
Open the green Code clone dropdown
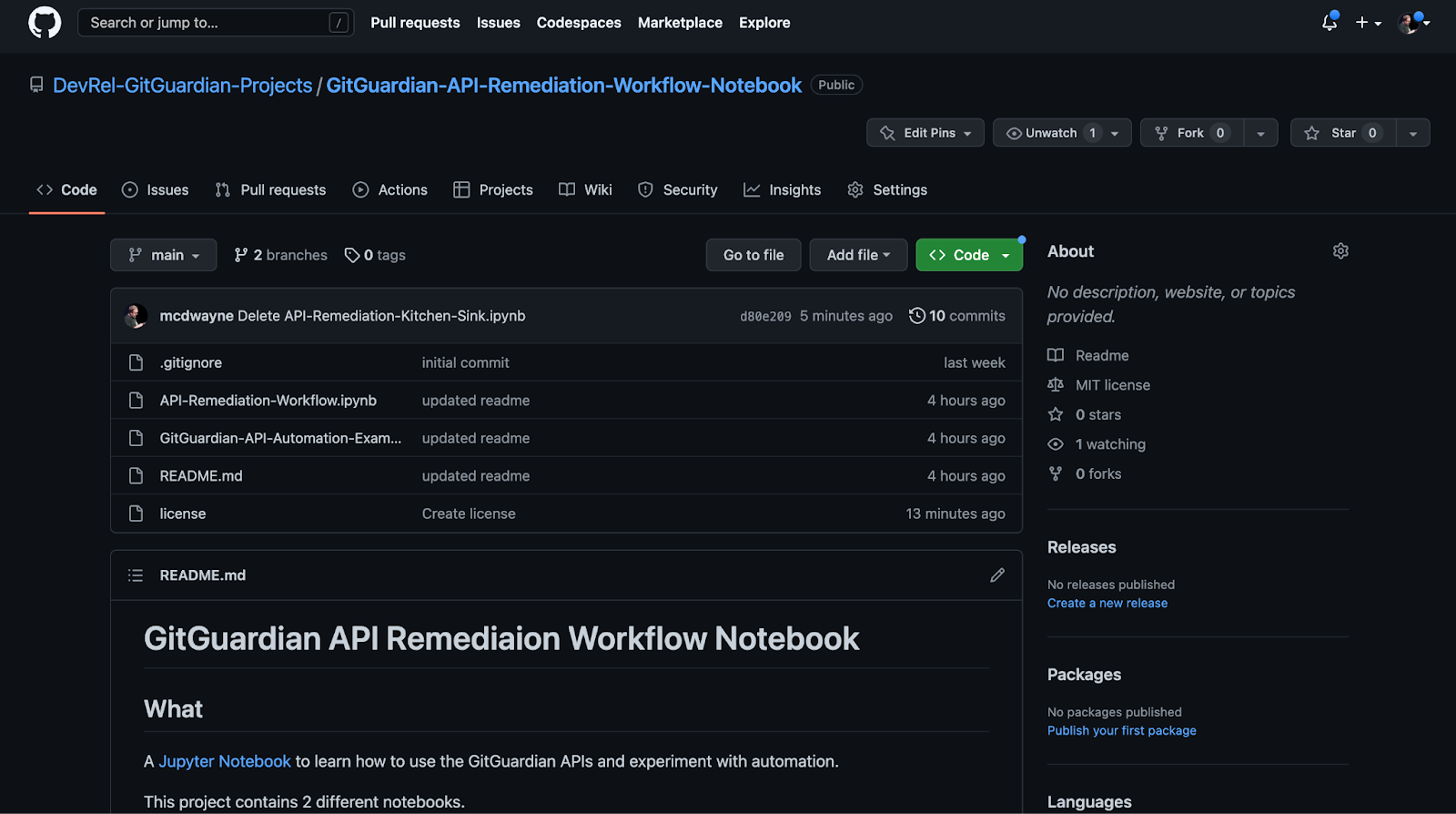click(969, 255)
